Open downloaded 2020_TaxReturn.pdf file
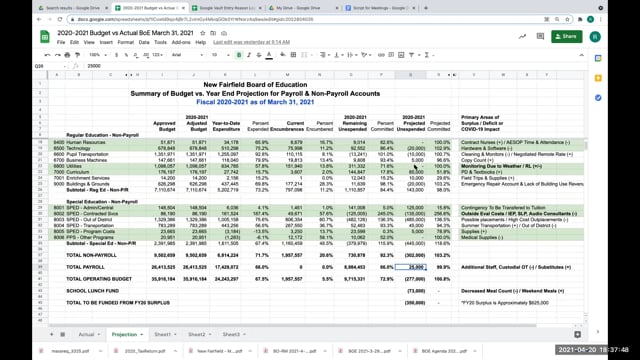 [x=145, y=351]
